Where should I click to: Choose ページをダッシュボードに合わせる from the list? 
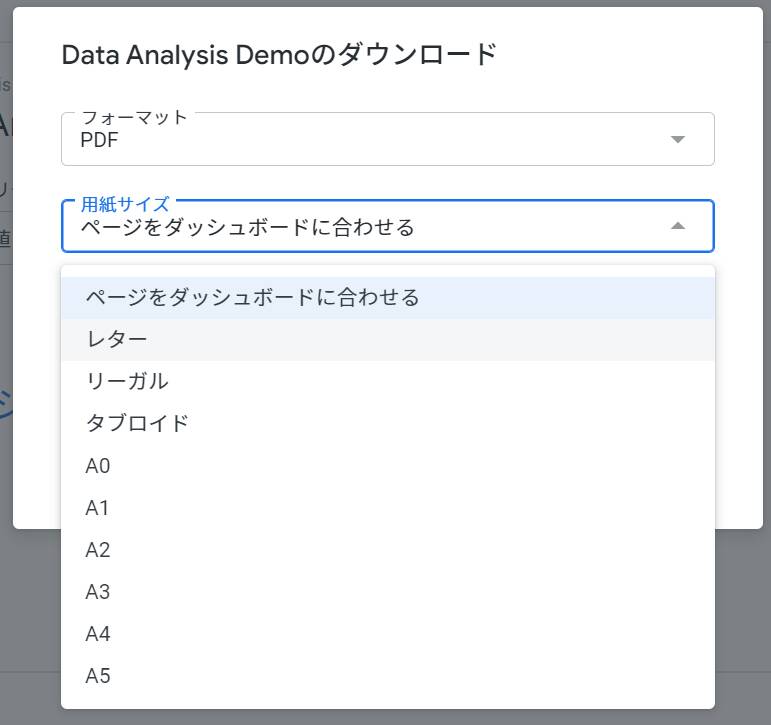tap(252, 297)
